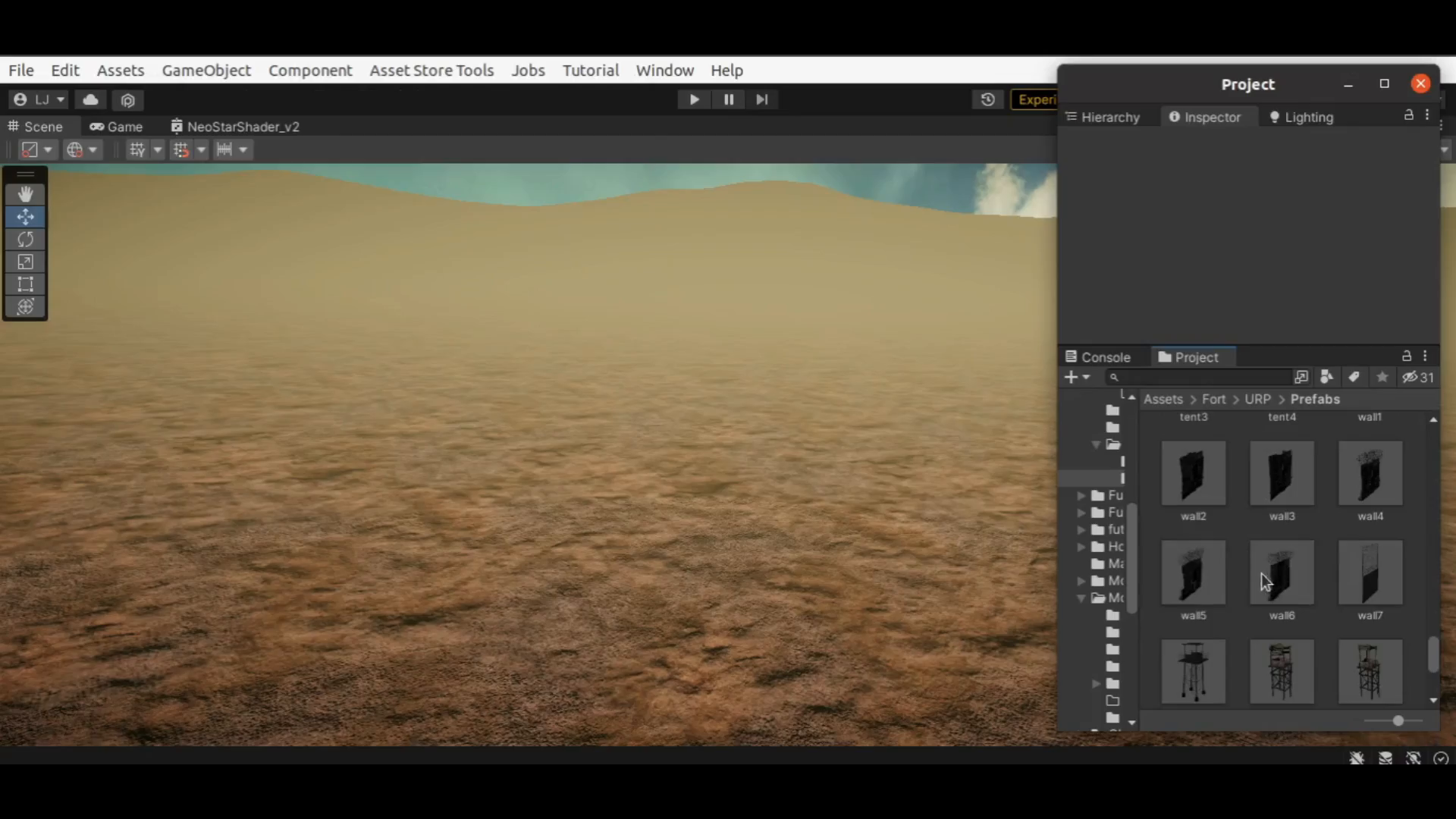Open the GameObject menu
The width and height of the screenshot is (1456, 819).
(206, 70)
